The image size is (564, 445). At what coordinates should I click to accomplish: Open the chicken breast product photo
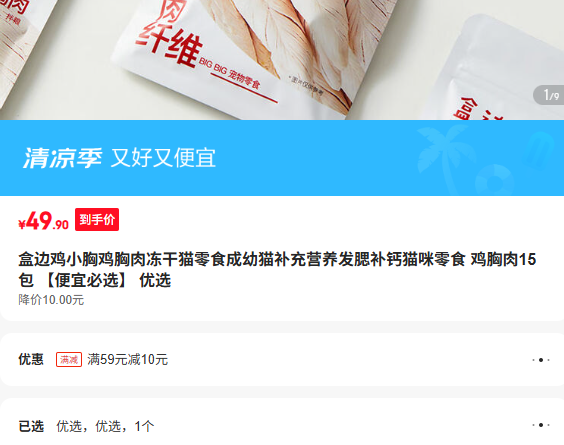click(282, 60)
